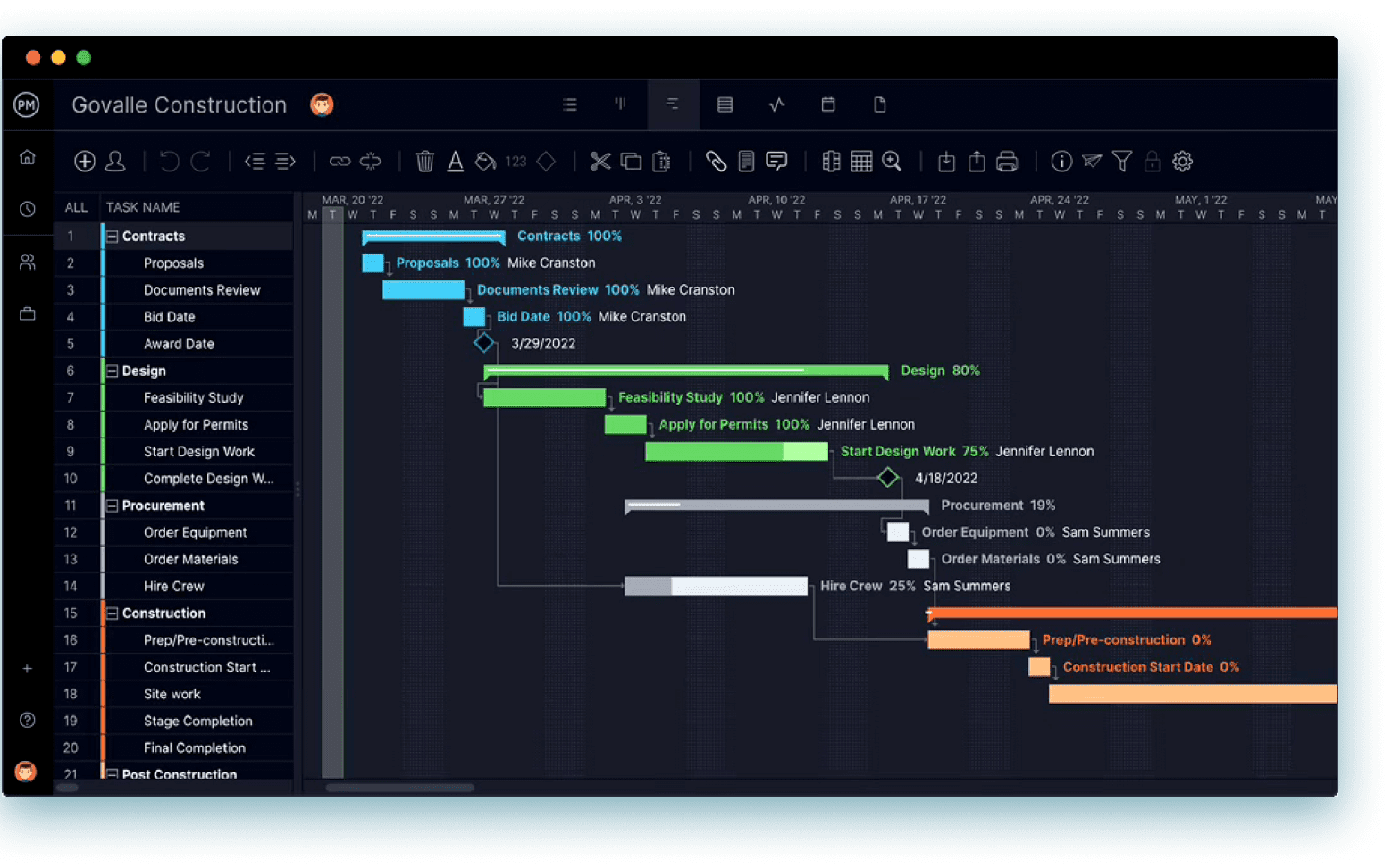Click the ALL column header

76,206
